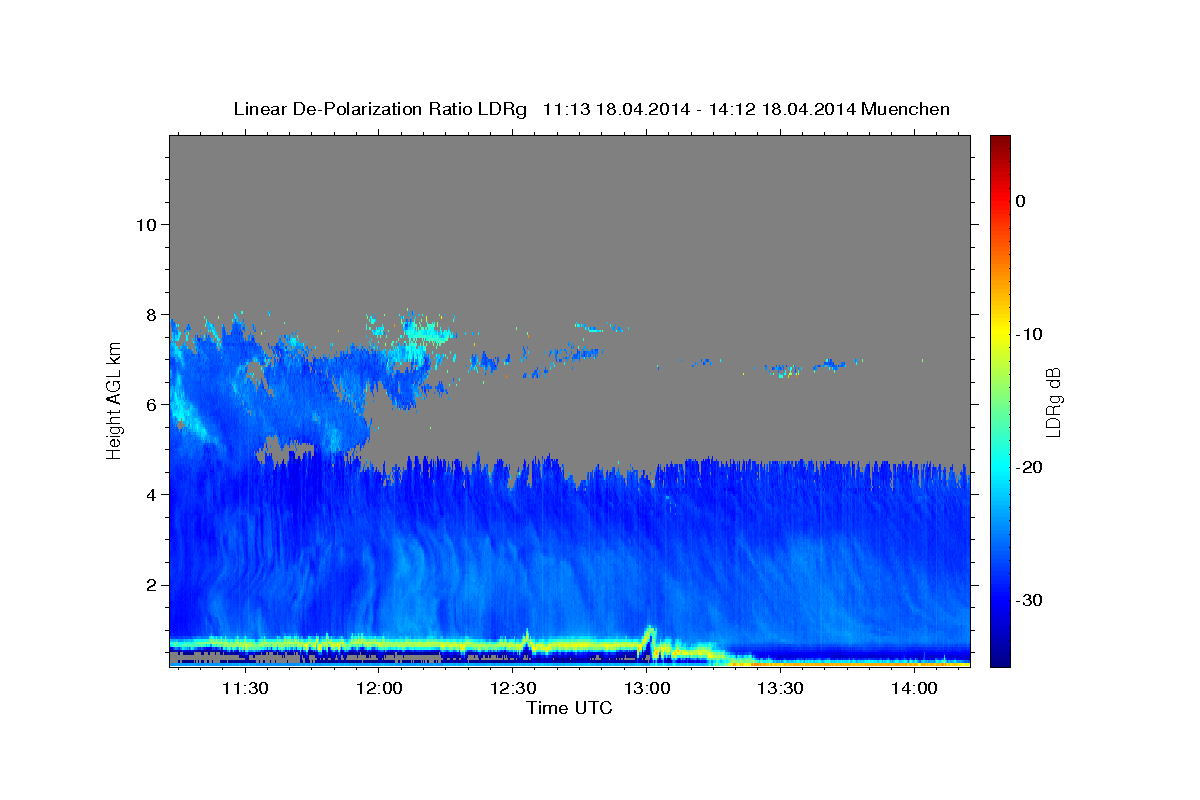Click the 14:00 time tick label

[913, 688]
